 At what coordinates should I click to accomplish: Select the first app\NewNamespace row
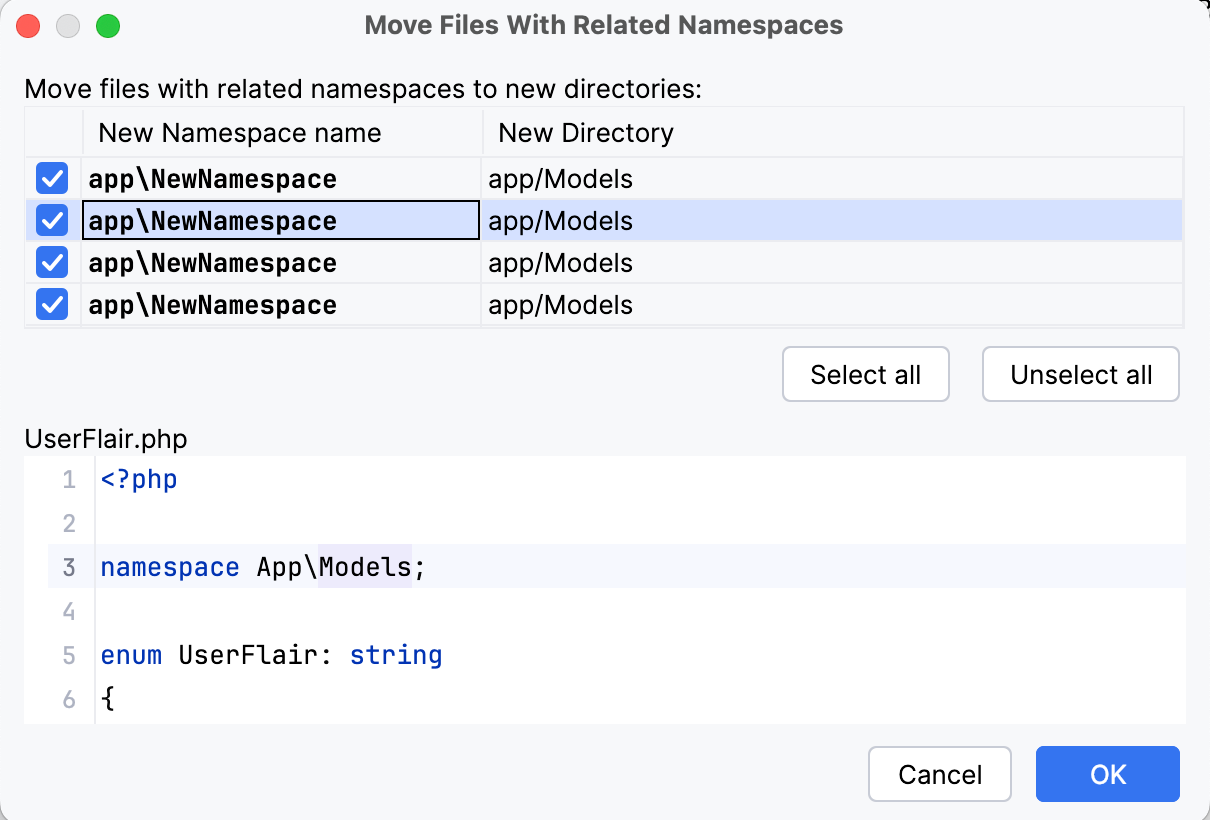(212, 178)
